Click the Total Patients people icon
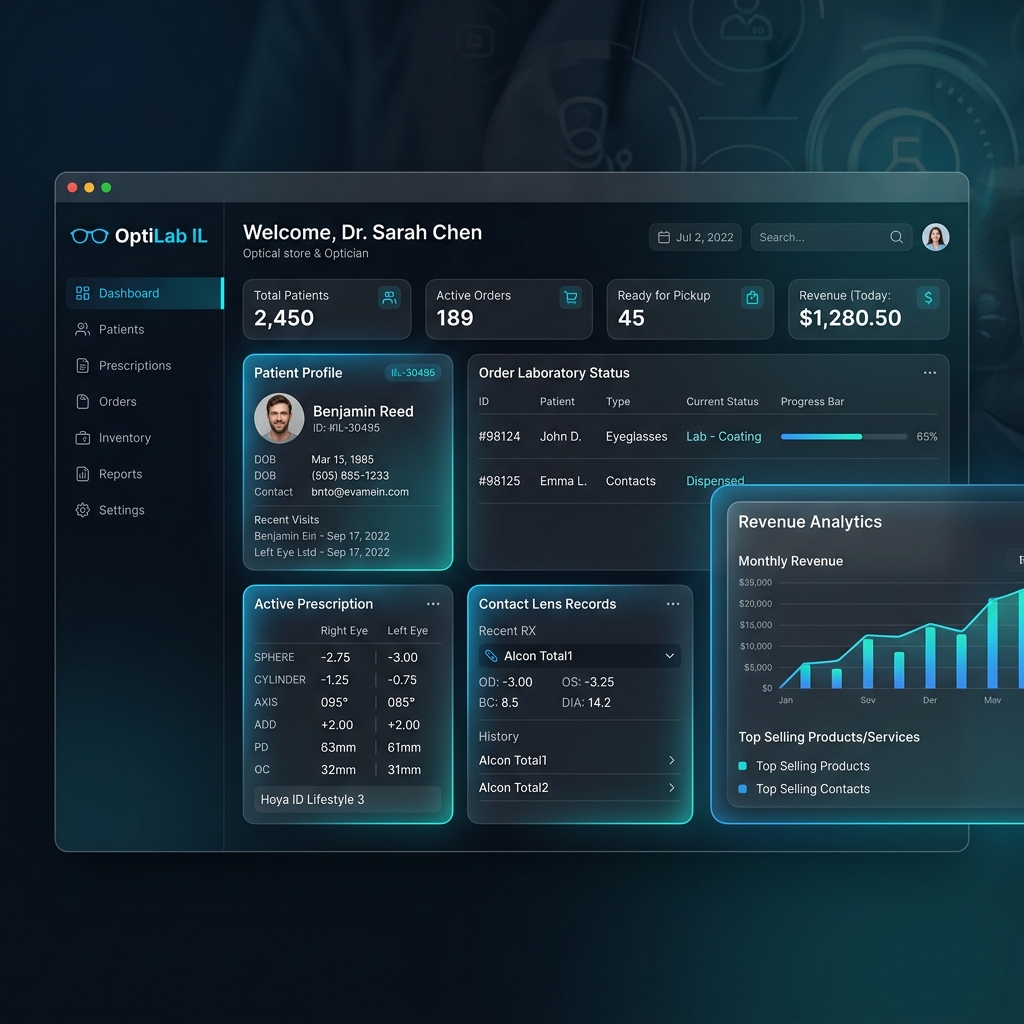Viewport: 1024px width, 1024px height. (389, 298)
